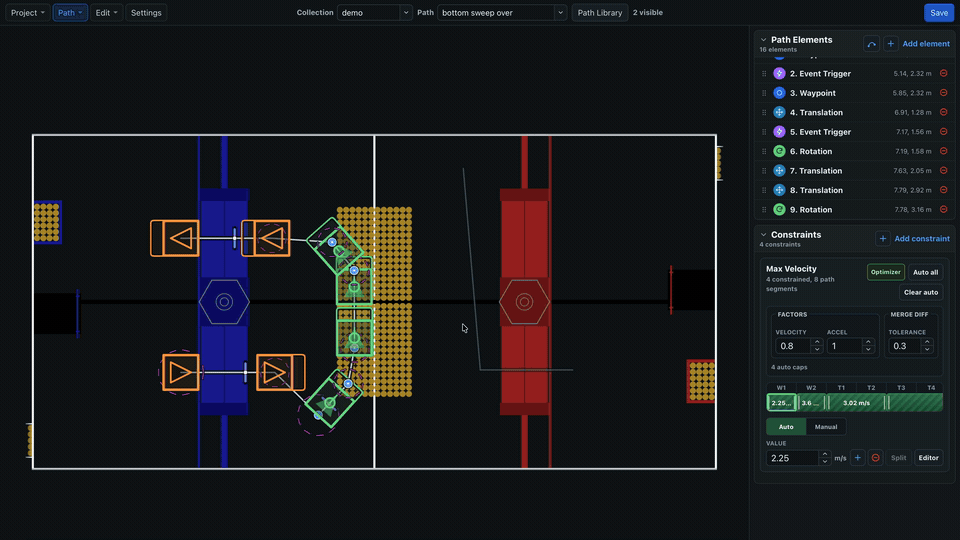This screenshot has width=960, height=540.
Task: Click the Velocity factor field
Action: coord(793,346)
